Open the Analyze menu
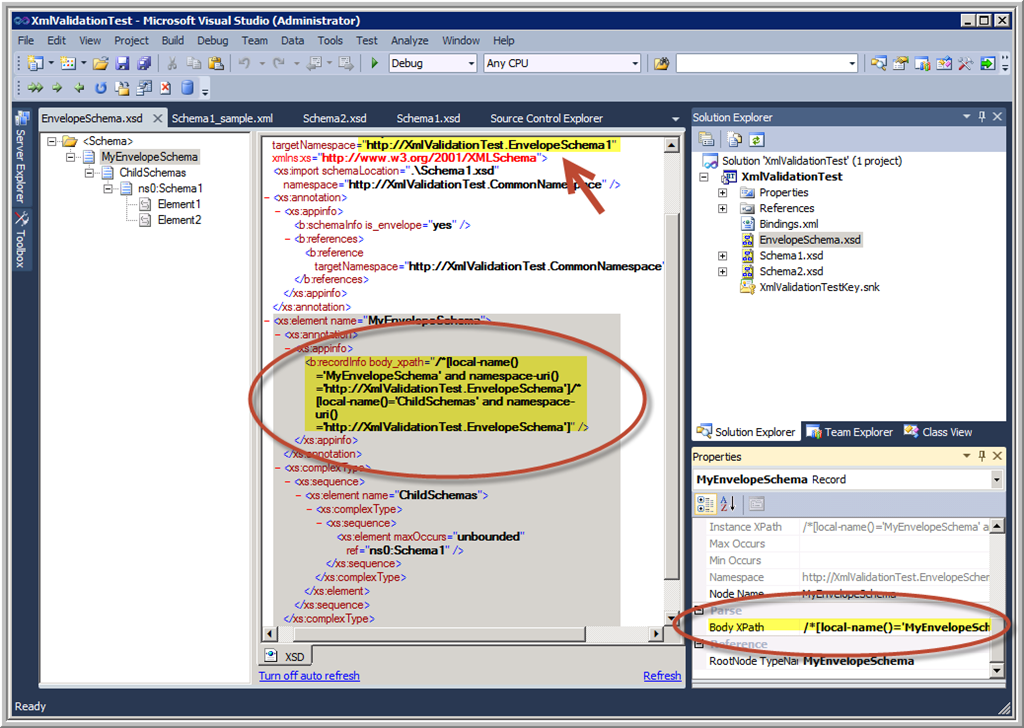This screenshot has height=728, width=1024. click(x=409, y=41)
